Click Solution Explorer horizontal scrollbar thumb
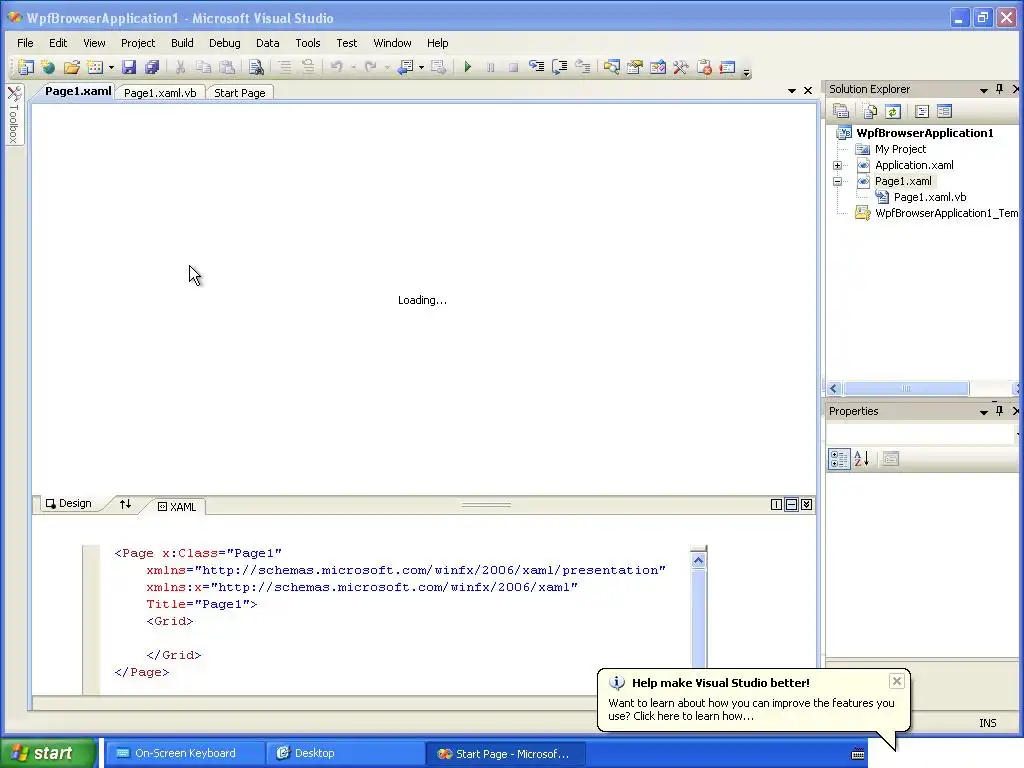This screenshot has height=768, width=1024. click(x=906, y=389)
